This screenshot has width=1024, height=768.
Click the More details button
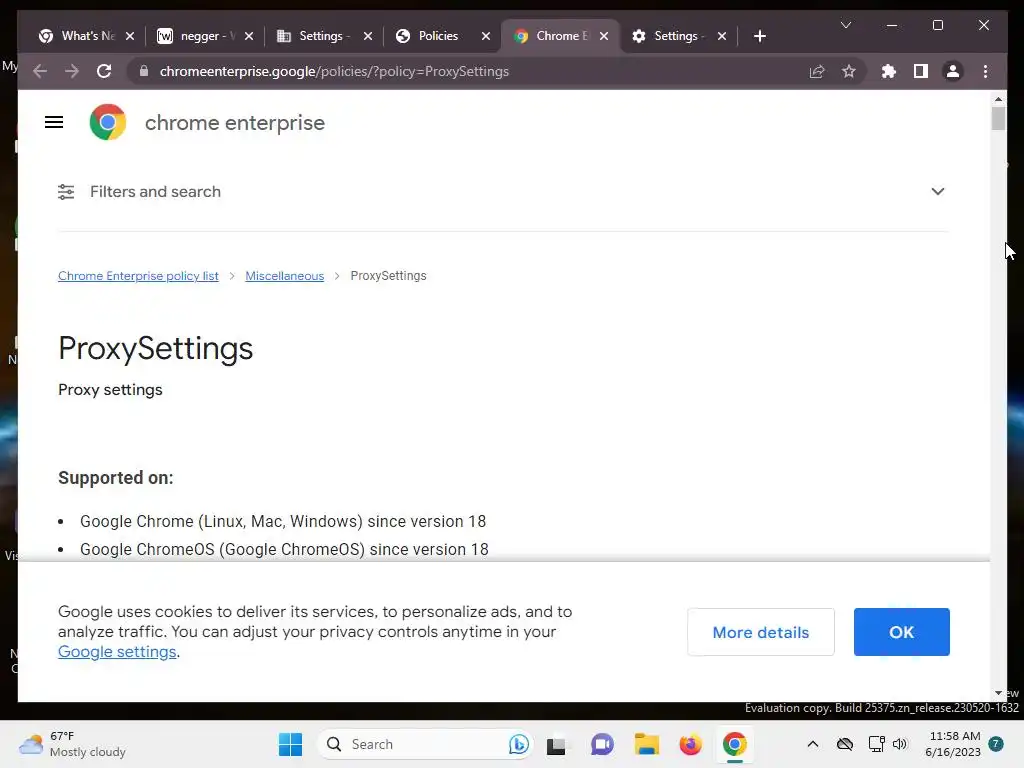tap(761, 632)
